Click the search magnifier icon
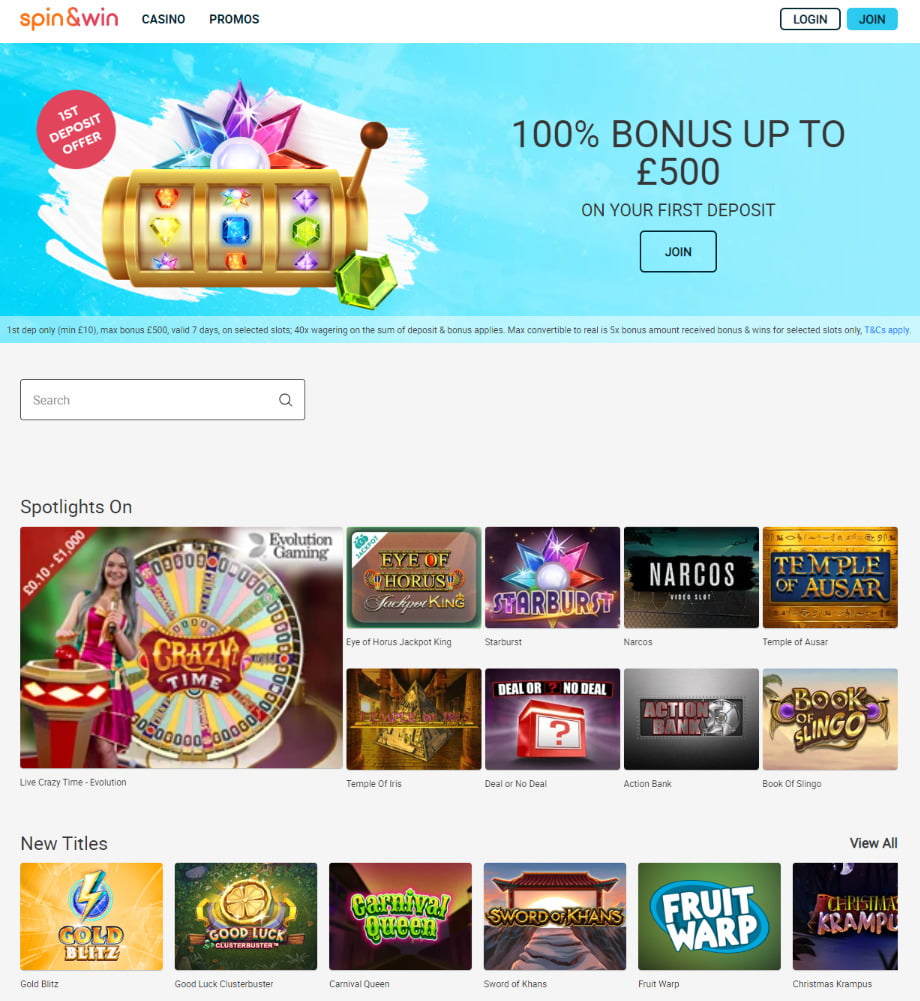 285,400
